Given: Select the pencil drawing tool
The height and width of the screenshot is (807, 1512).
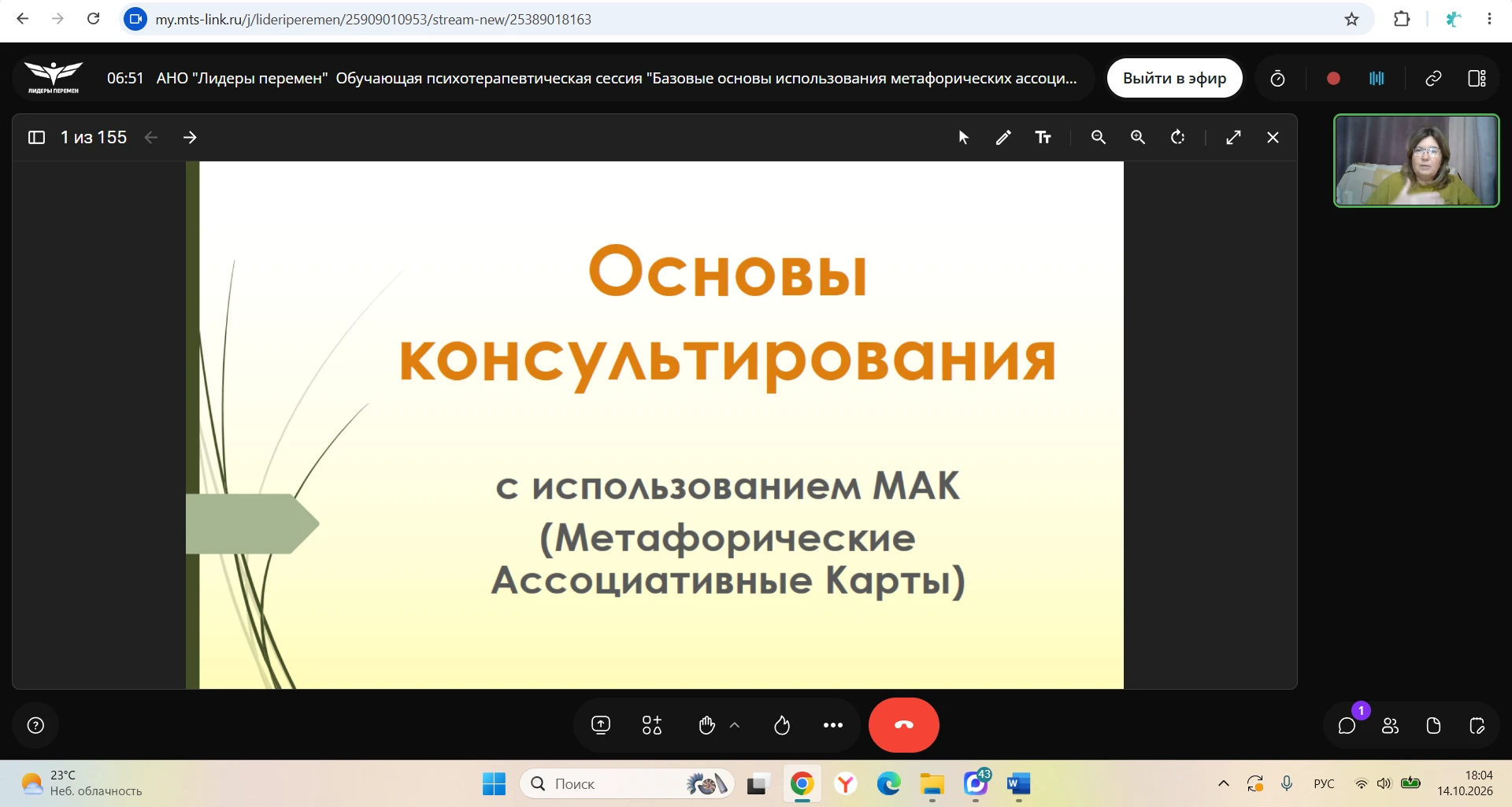Looking at the screenshot, I should [x=1003, y=137].
